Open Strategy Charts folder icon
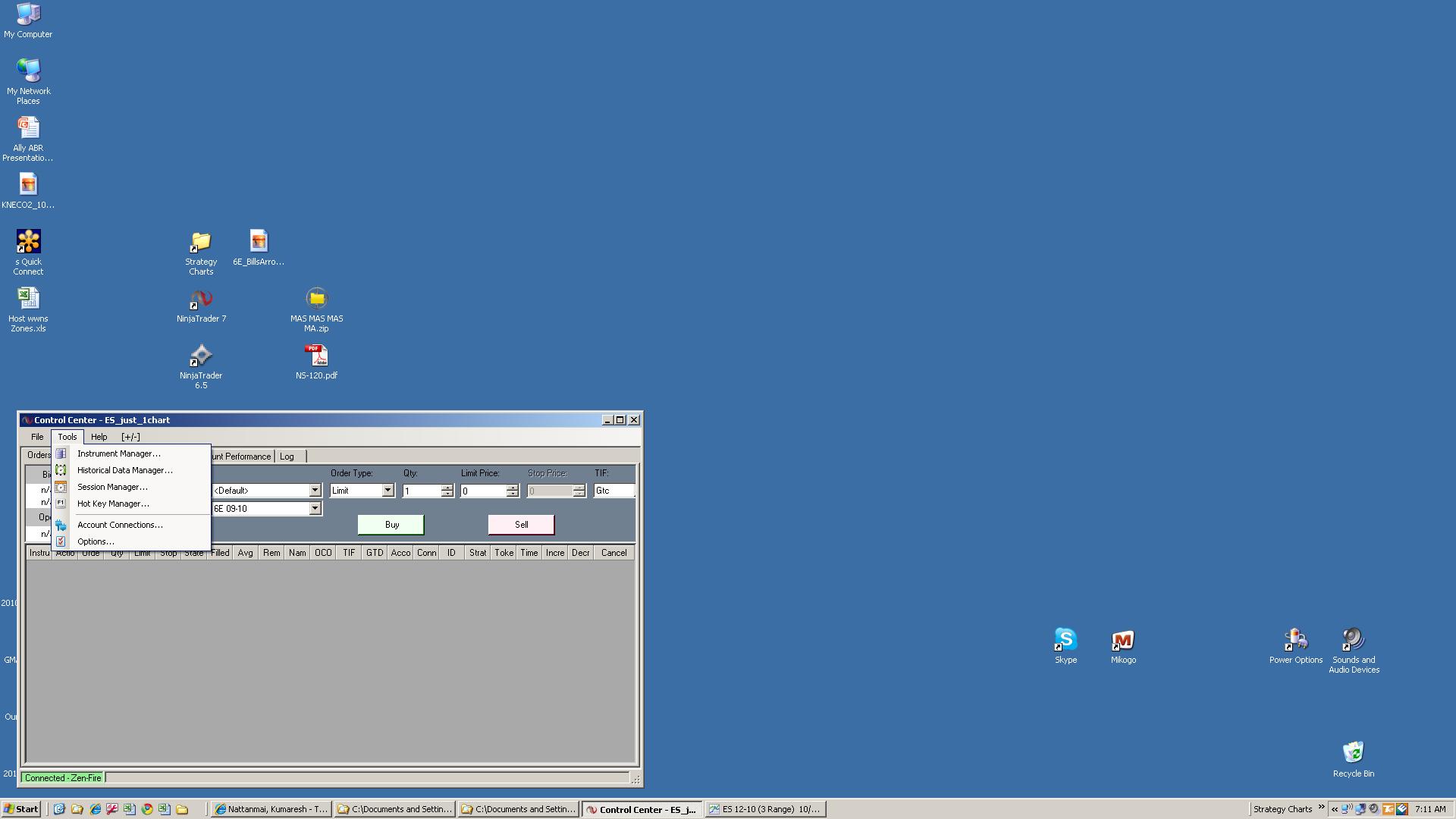The height and width of the screenshot is (819, 1456). coord(201,243)
